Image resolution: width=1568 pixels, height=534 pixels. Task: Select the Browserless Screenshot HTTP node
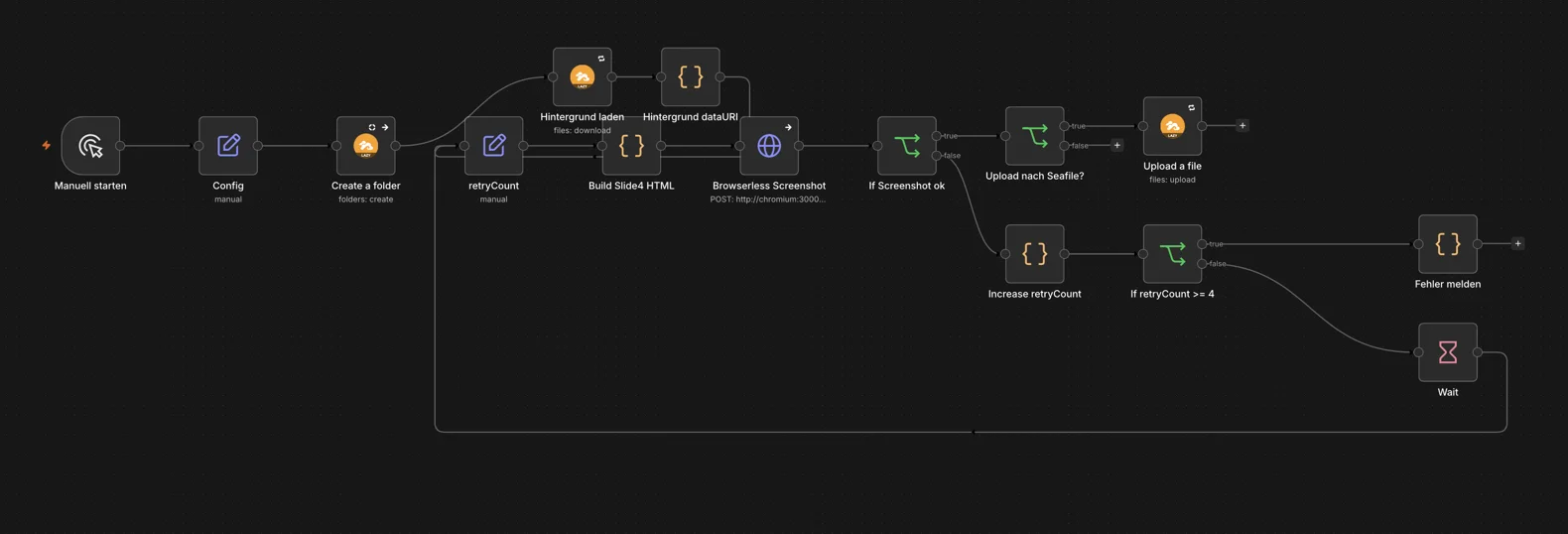click(x=769, y=146)
